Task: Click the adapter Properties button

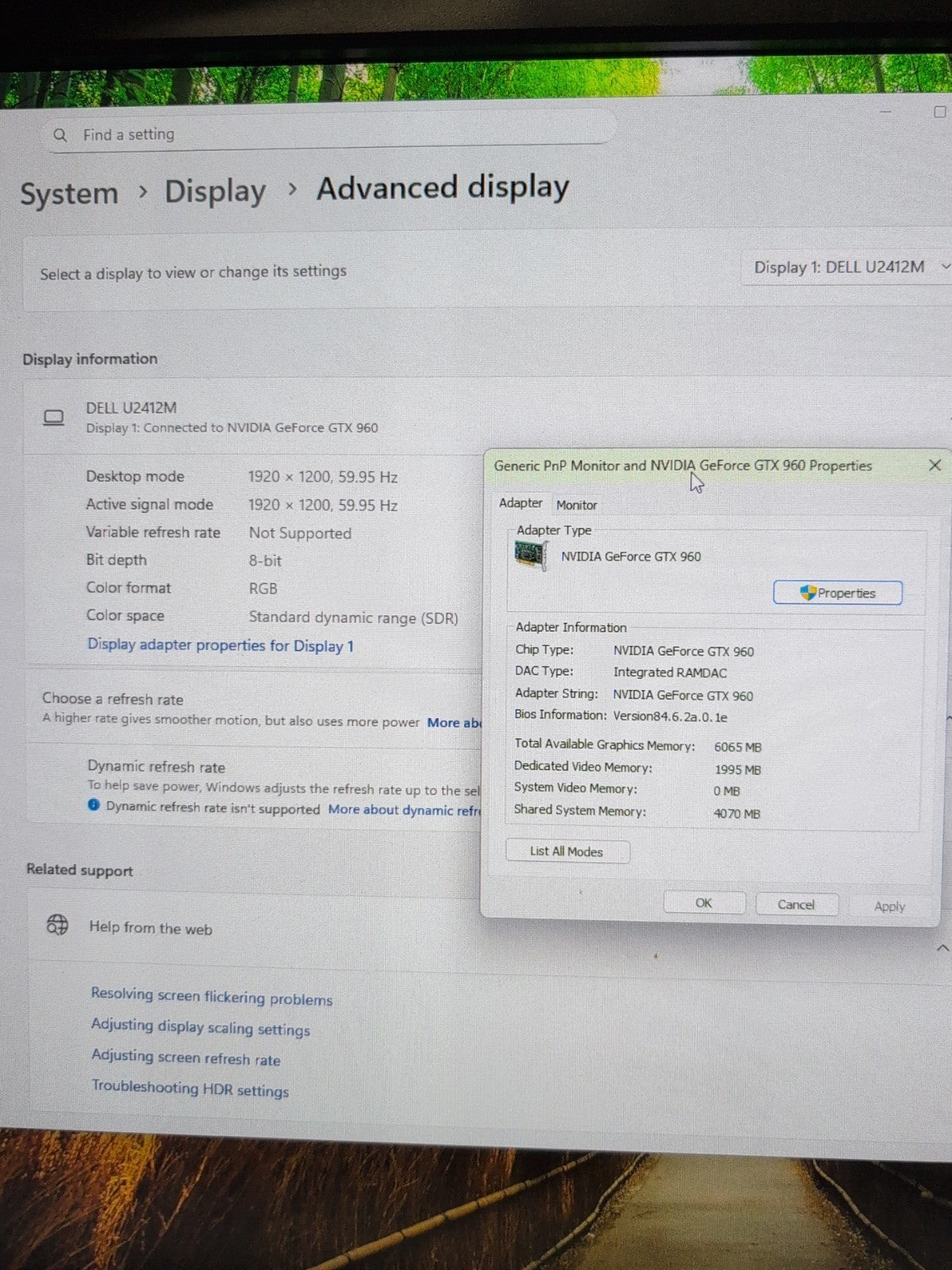Action: [x=838, y=593]
